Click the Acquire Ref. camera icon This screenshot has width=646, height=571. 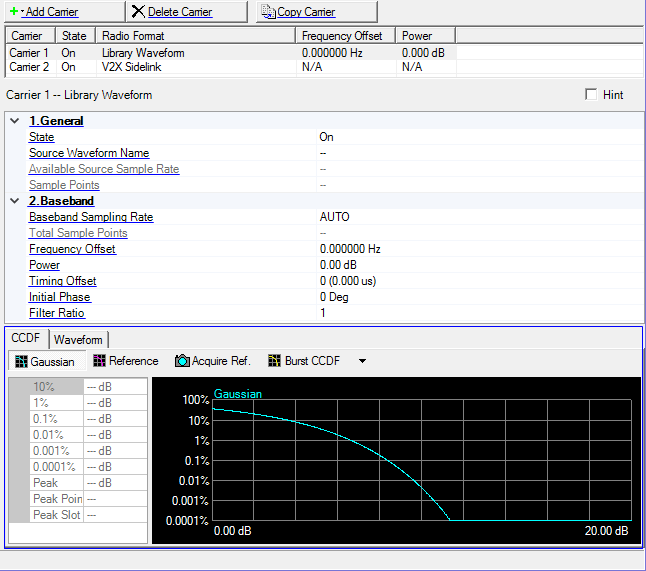point(182,361)
